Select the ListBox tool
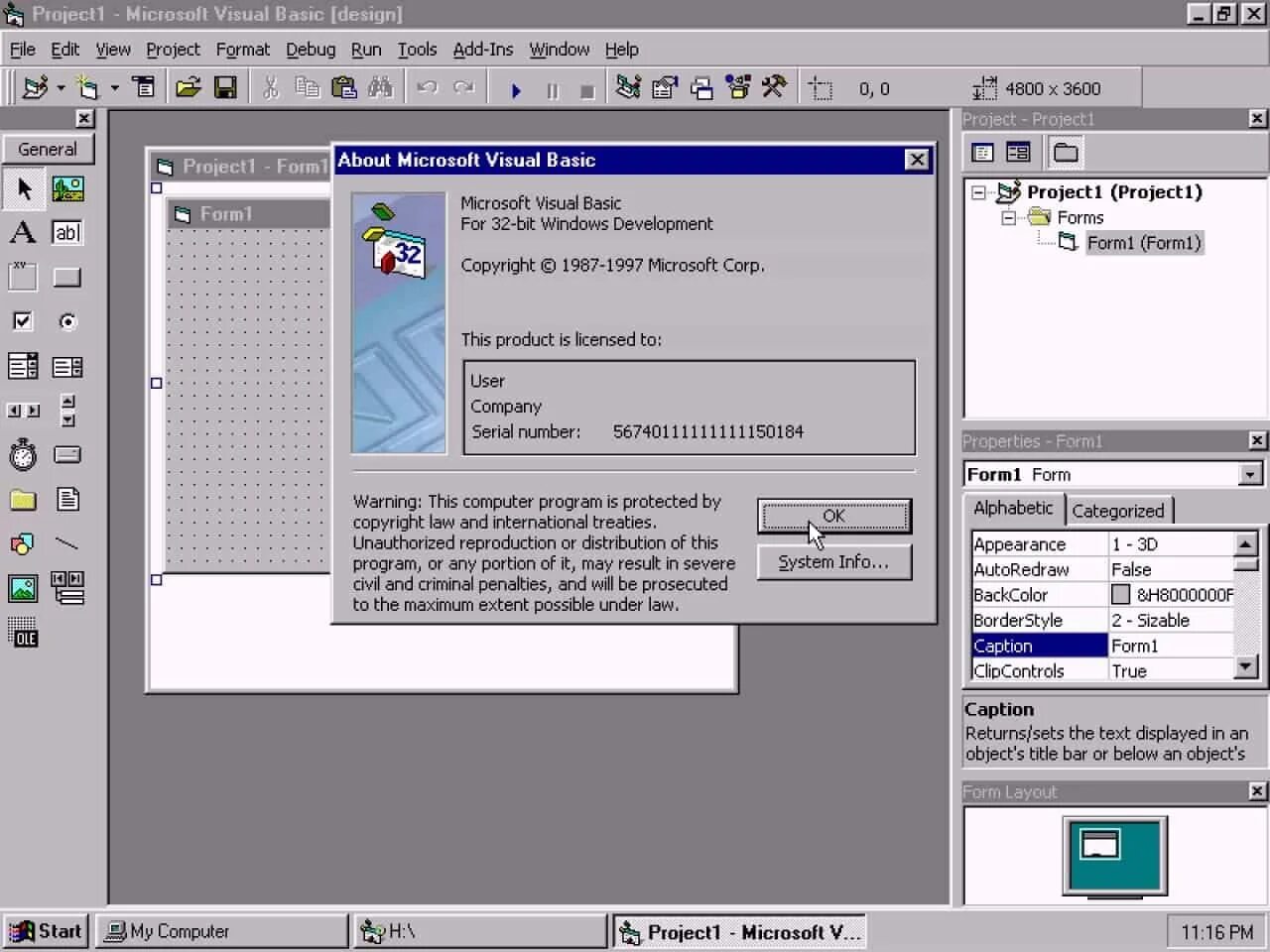This screenshot has width=1270, height=952. coord(67,367)
